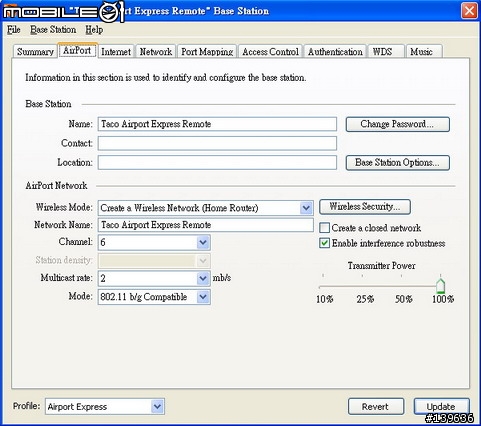The image size is (481, 426).
Task: Click the Change Password button
Action: (398, 124)
